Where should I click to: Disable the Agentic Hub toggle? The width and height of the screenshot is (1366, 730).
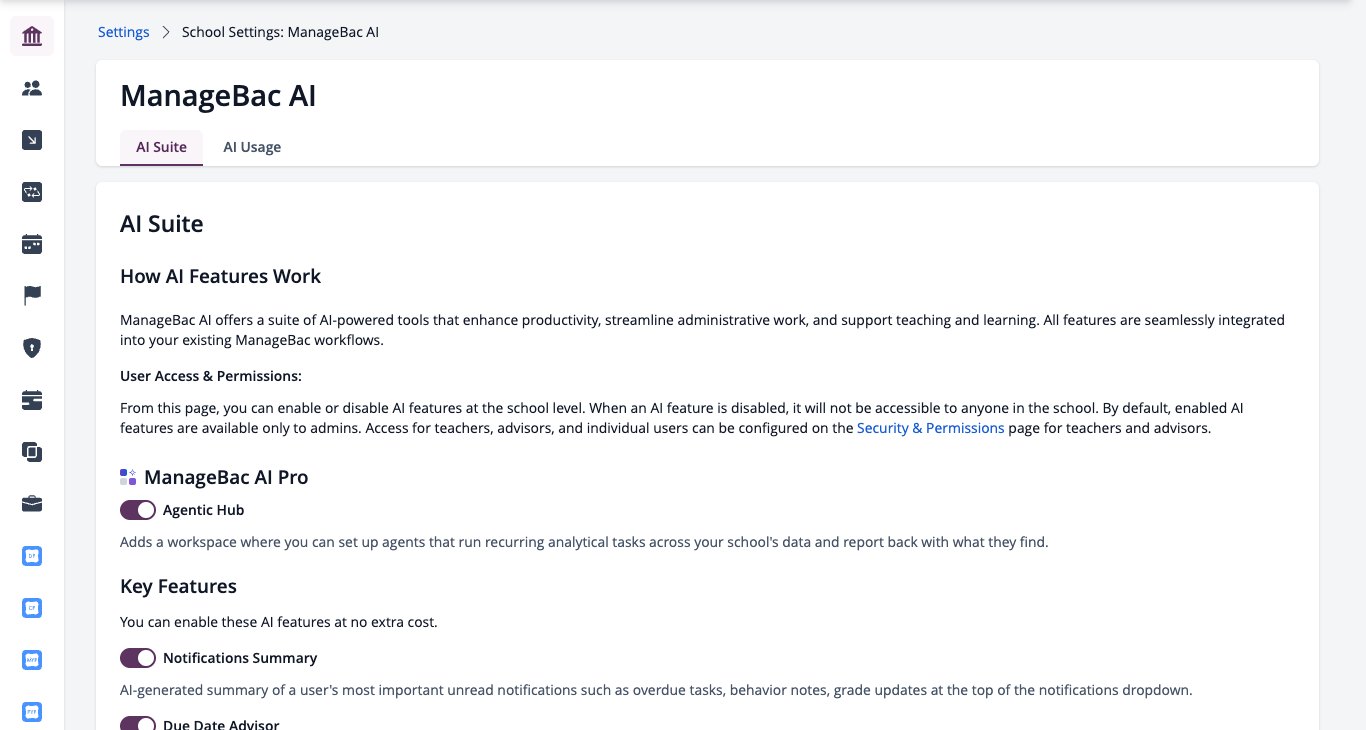pos(138,510)
